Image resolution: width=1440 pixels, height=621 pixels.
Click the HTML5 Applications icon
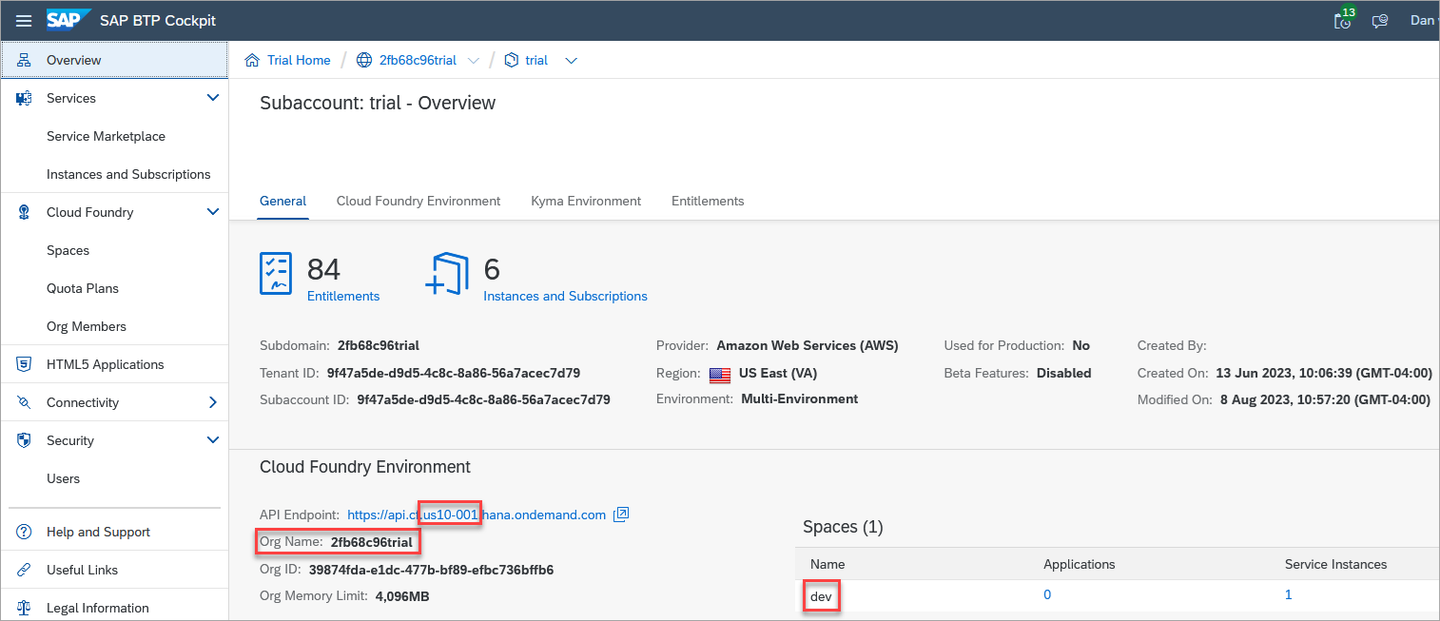tap(24, 364)
